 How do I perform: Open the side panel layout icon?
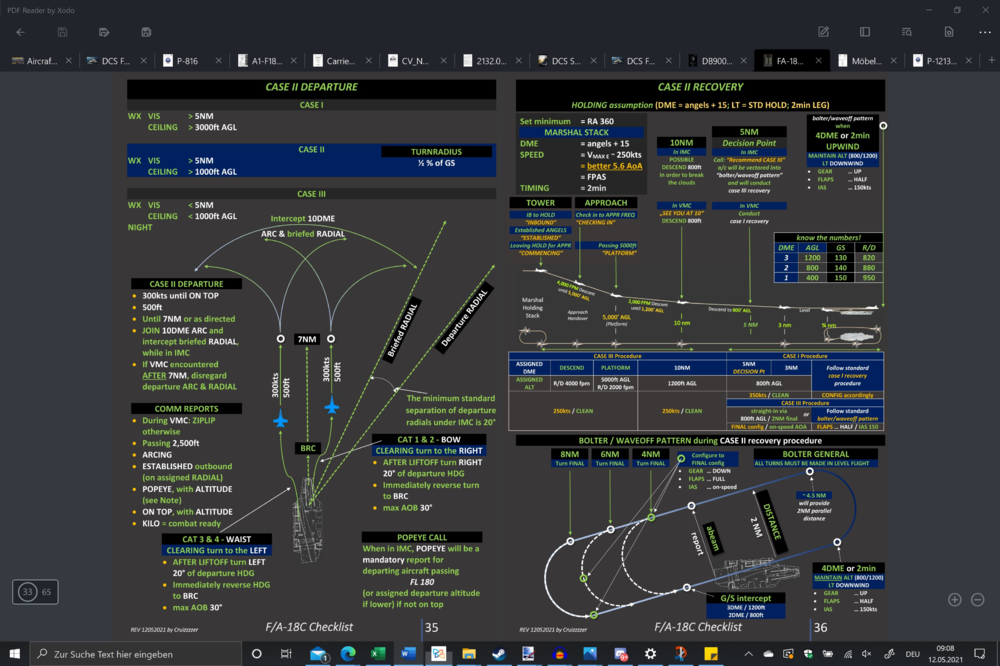[x=865, y=32]
